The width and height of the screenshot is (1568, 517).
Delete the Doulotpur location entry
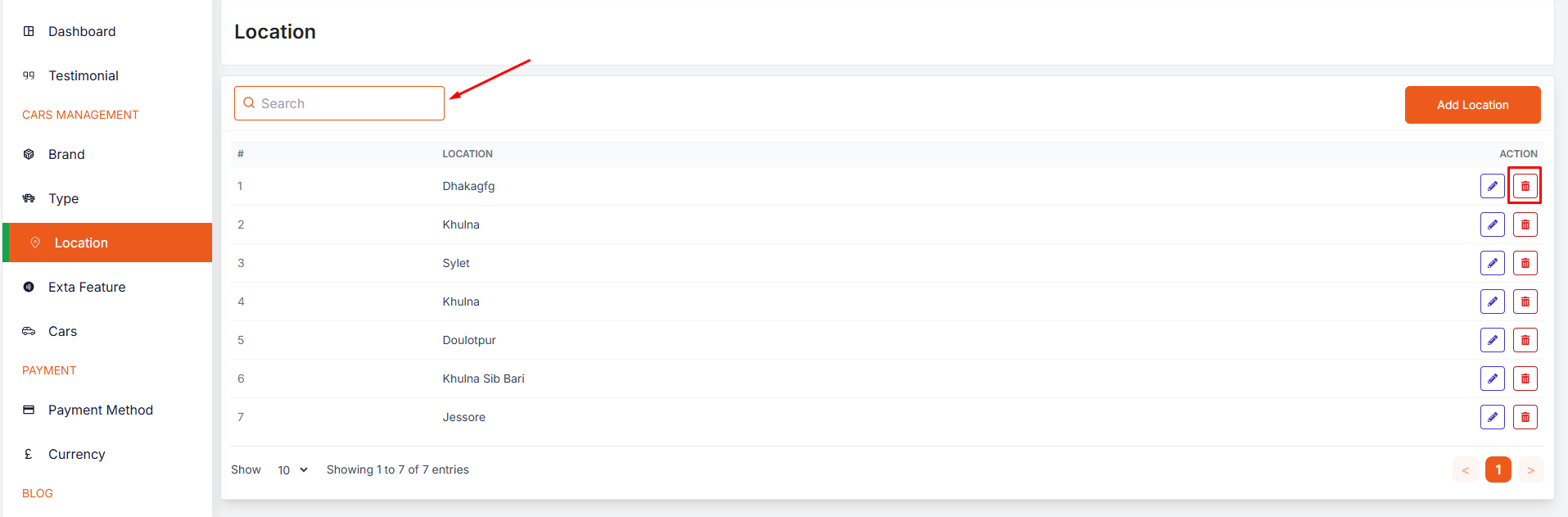tap(1525, 340)
